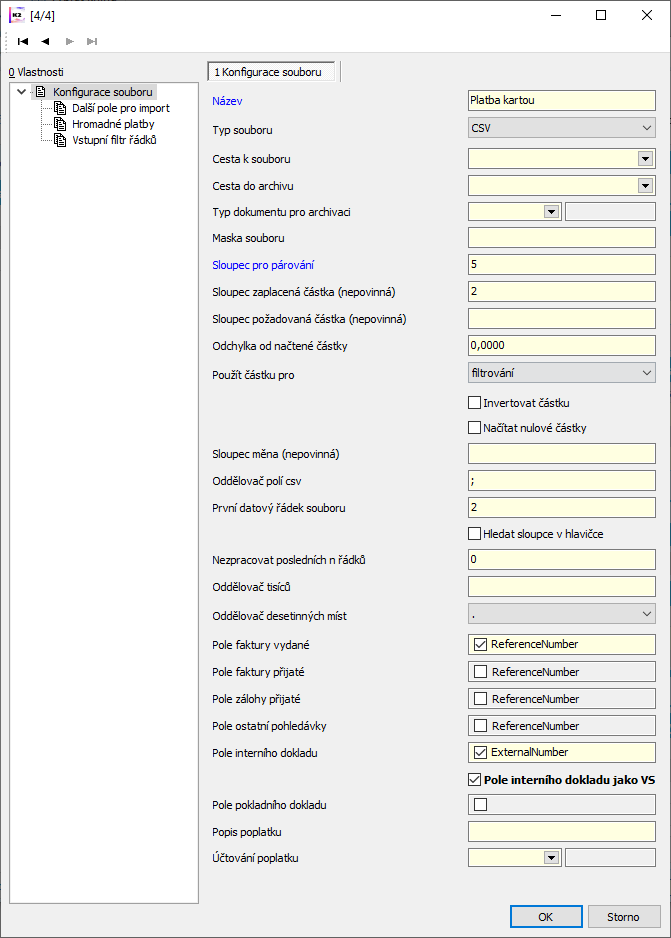Open the Cesta k souboru dropdown arrow

tap(645, 159)
